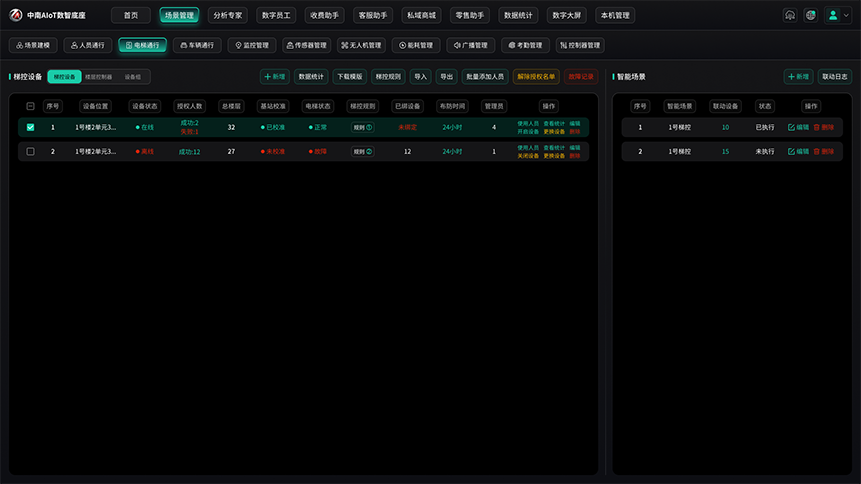Open the 联动日志 linkage log
Image resolution: width=861 pixels, height=484 pixels.
[x=835, y=77]
